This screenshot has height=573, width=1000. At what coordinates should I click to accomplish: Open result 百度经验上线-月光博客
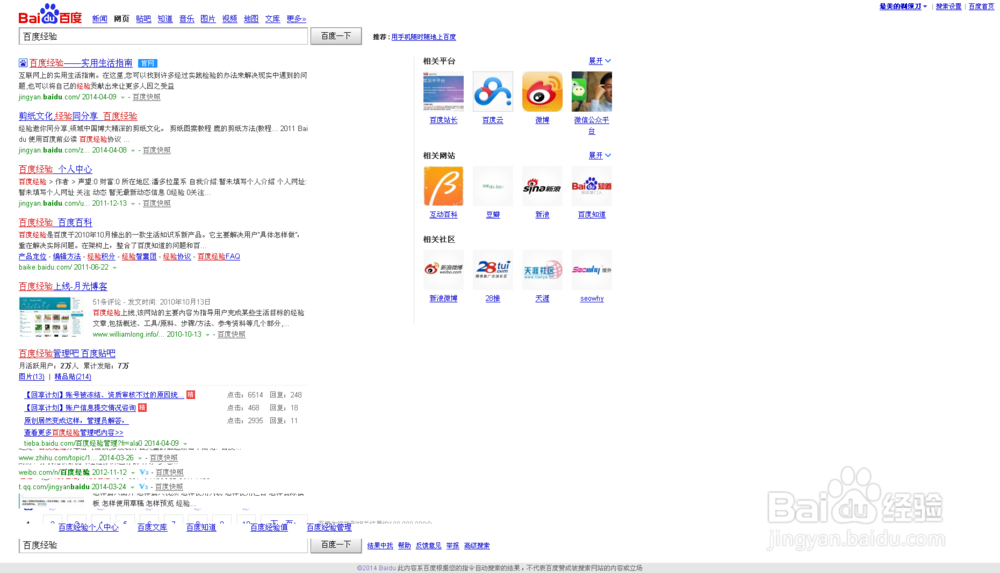(x=63, y=286)
